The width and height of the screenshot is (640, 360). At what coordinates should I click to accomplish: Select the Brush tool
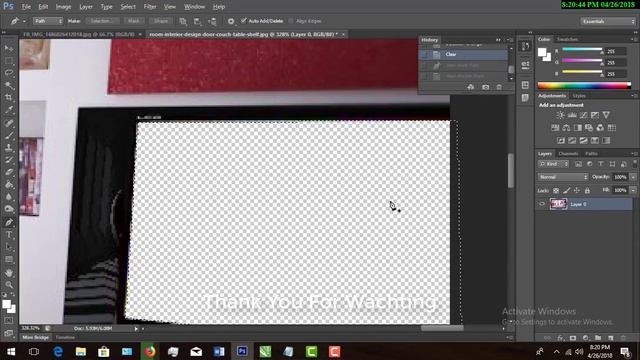pos(9,135)
